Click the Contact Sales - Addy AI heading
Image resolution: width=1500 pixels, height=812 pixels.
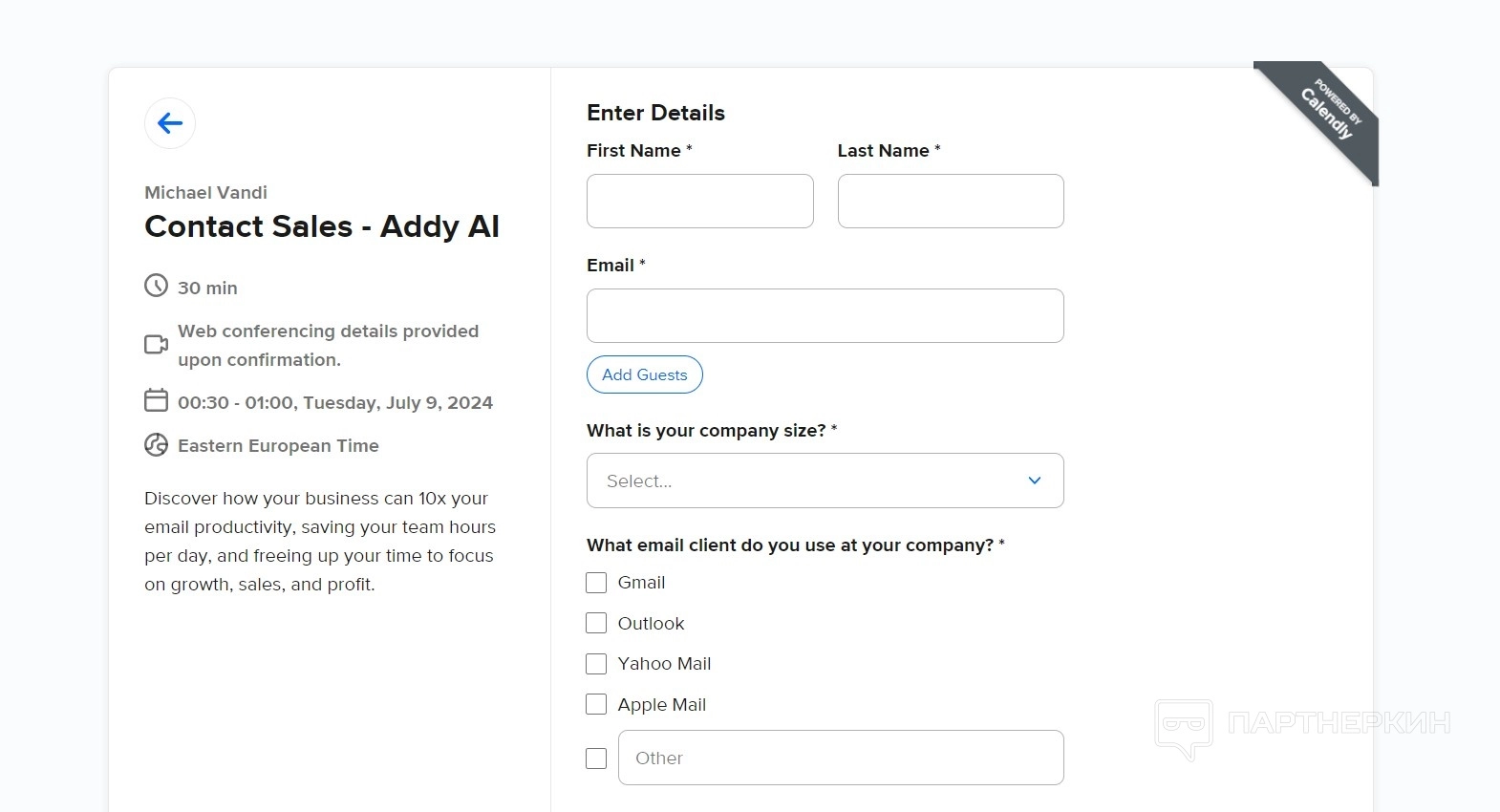click(322, 226)
